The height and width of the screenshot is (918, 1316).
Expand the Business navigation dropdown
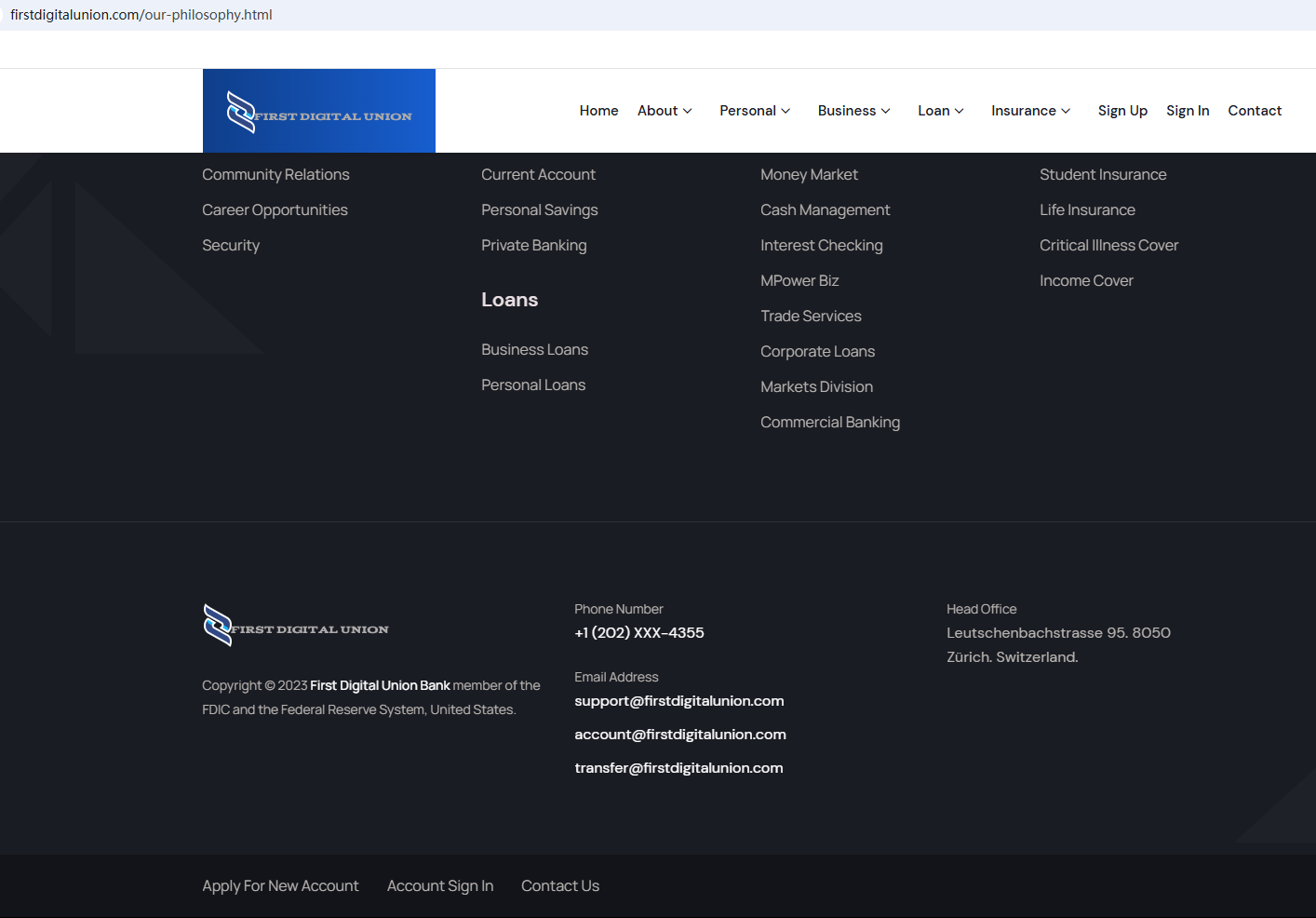click(853, 111)
